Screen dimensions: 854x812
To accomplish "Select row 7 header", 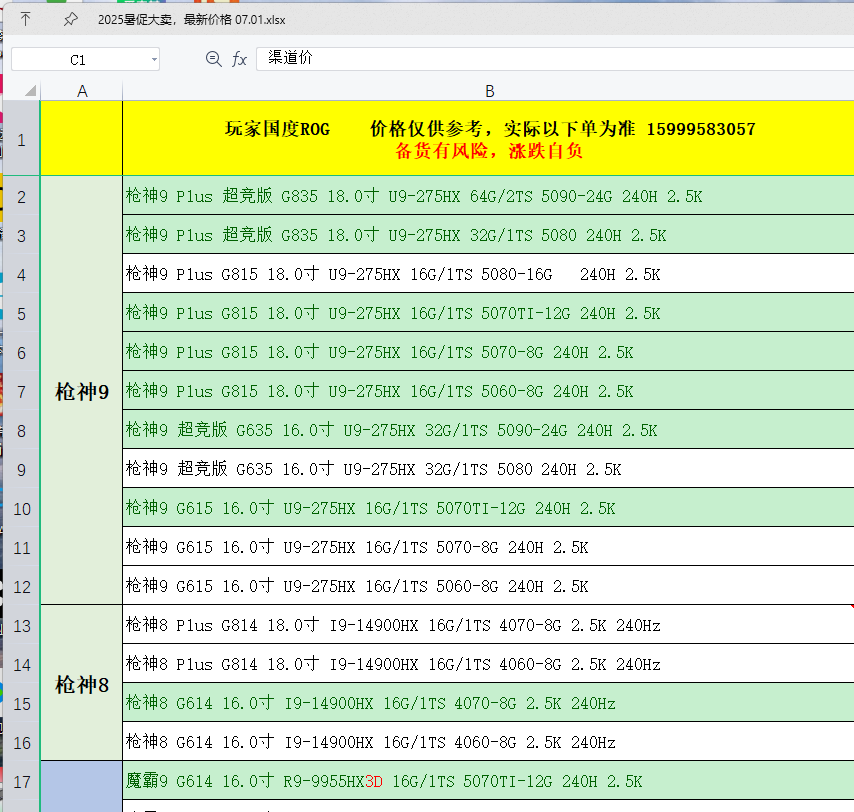I will (x=21, y=391).
